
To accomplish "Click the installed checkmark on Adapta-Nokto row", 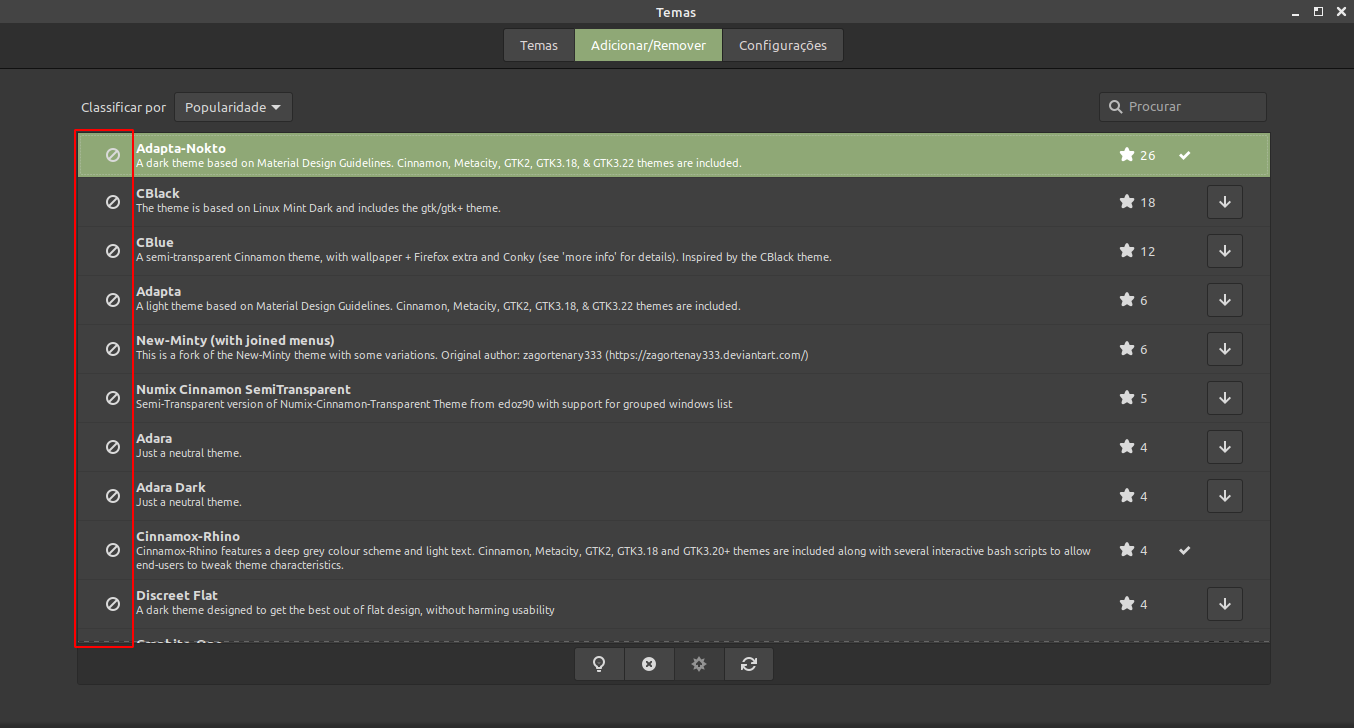I will pos(1185,155).
